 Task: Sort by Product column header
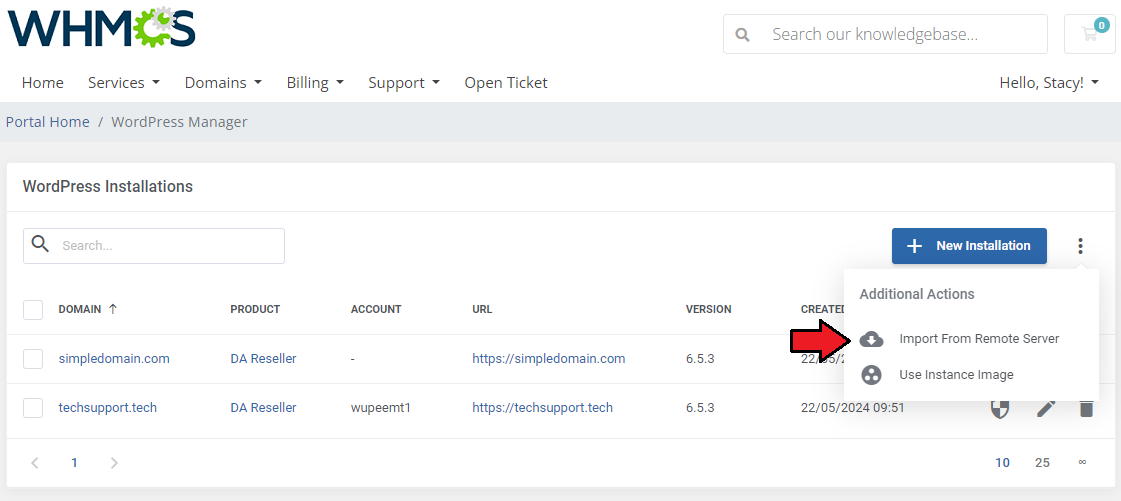point(255,309)
